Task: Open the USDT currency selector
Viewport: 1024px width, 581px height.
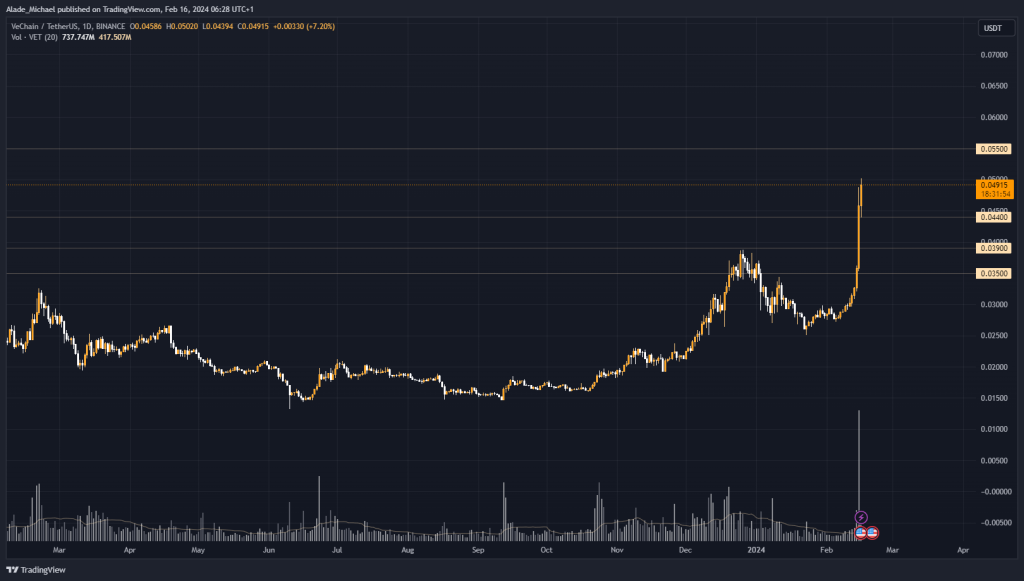Action: (x=995, y=28)
